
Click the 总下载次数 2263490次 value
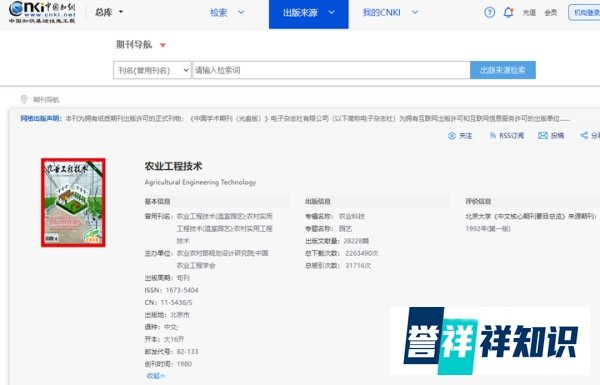click(362, 253)
